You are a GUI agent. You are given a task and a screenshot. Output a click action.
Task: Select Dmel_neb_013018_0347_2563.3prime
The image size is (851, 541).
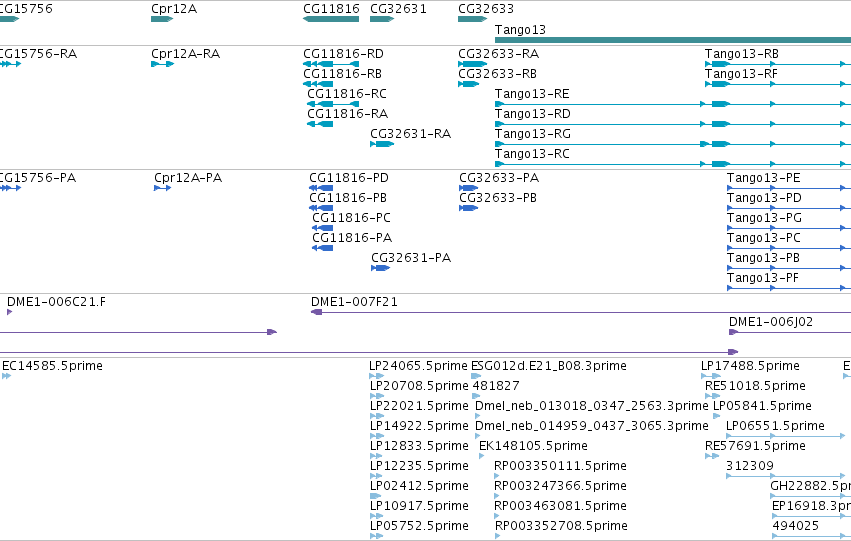(x=592, y=406)
